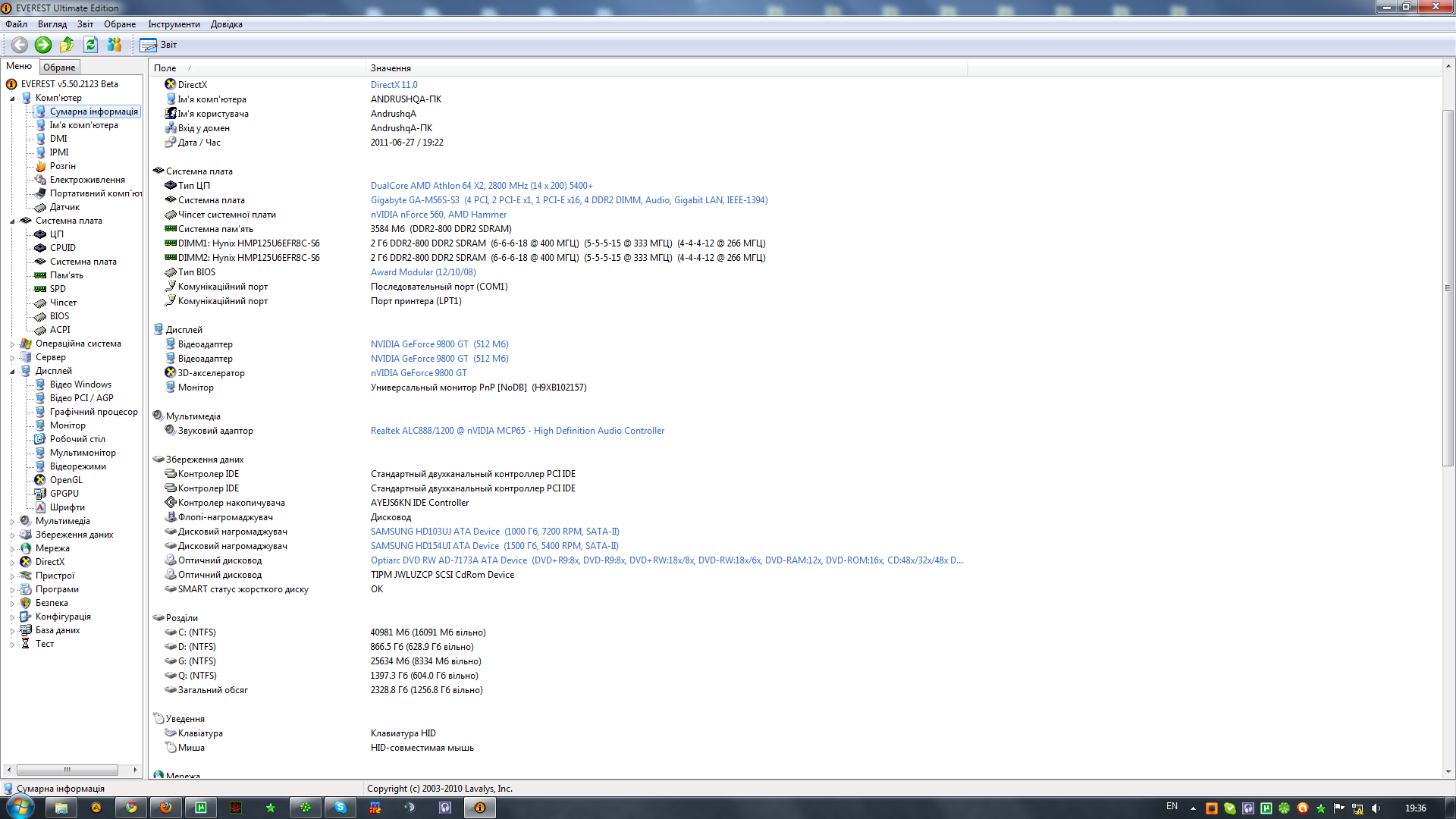This screenshot has width=1456, height=819.
Task: Expand the DirectX tree node
Action: click(13, 563)
